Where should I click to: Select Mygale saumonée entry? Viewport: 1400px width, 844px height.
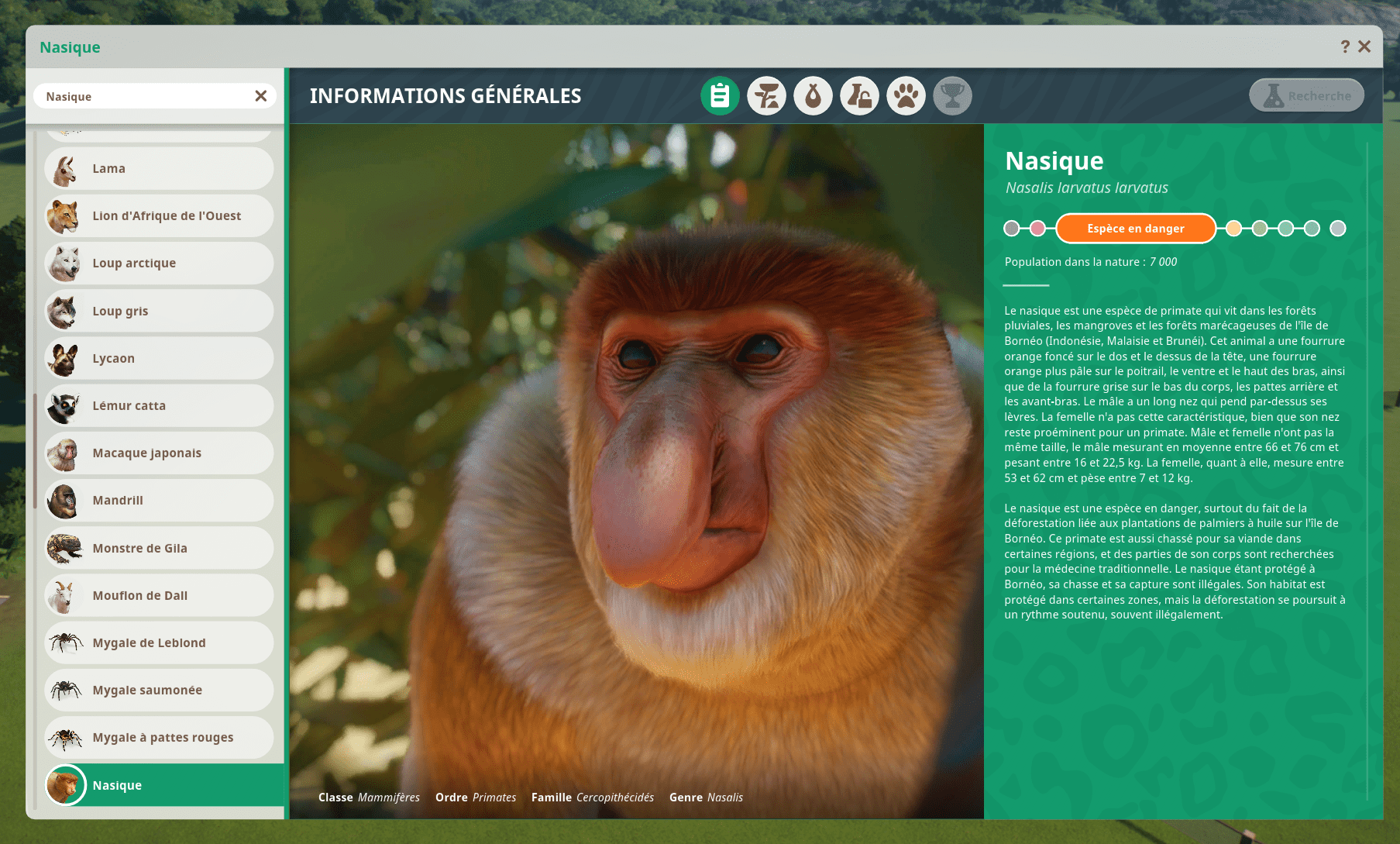coord(159,691)
